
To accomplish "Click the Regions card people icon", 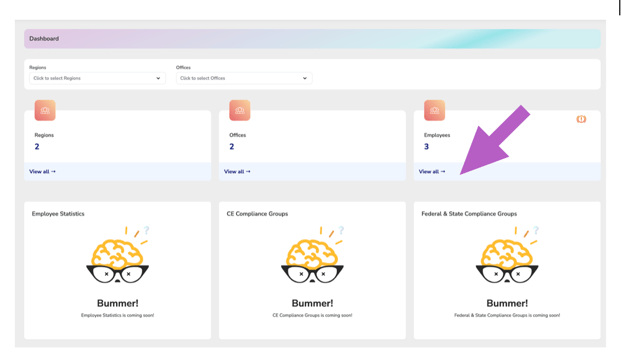I will (x=45, y=110).
